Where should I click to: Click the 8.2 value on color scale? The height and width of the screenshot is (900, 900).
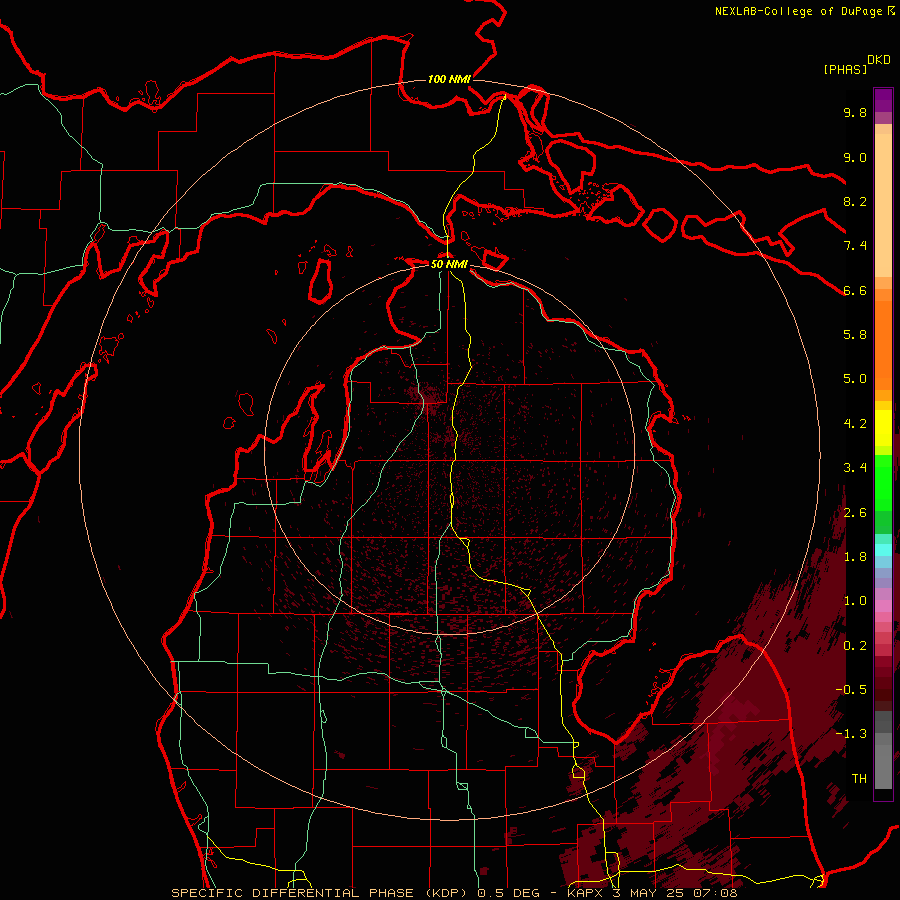pos(855,201)
